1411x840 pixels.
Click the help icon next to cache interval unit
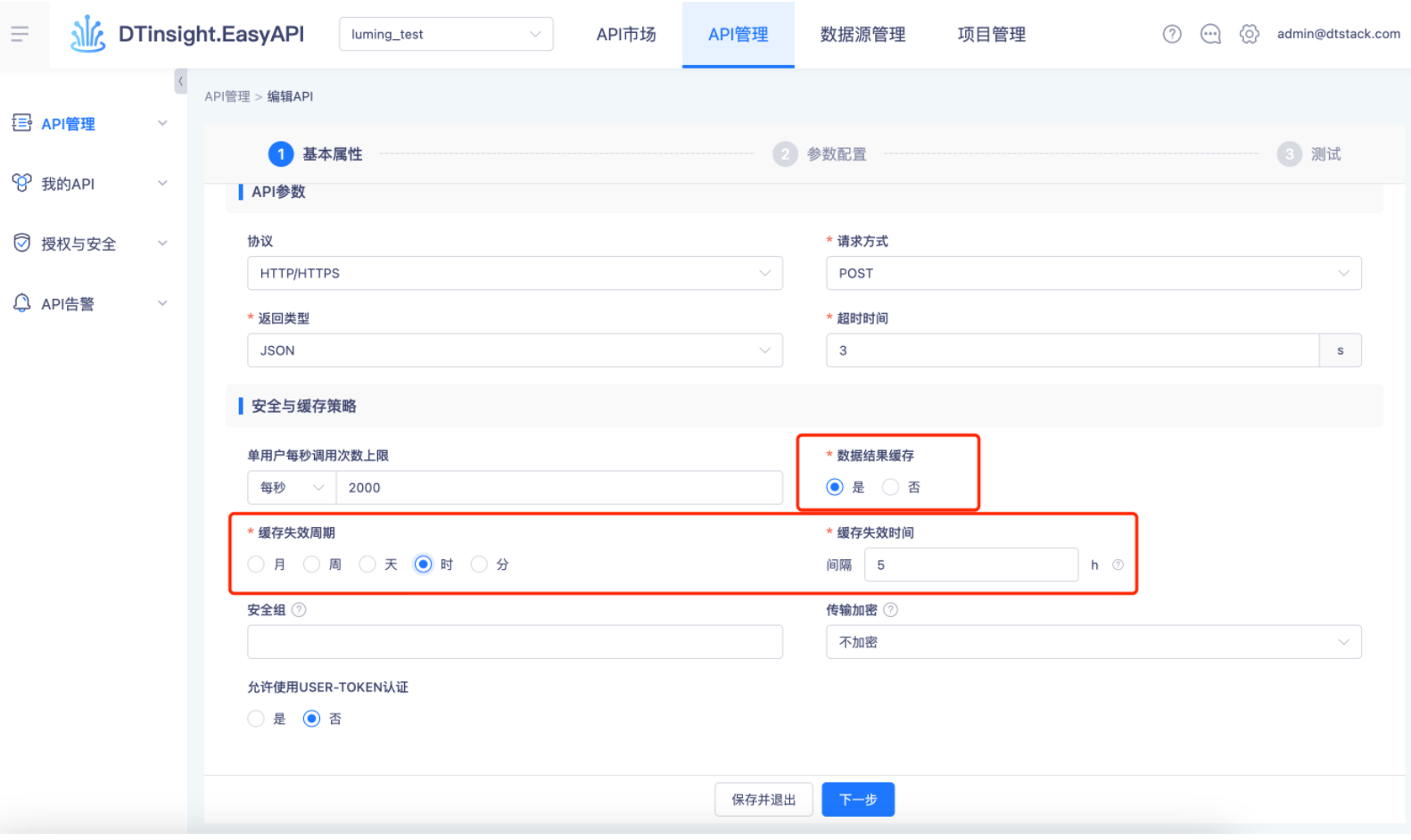pyautogui.click(x=1118, y=564)
